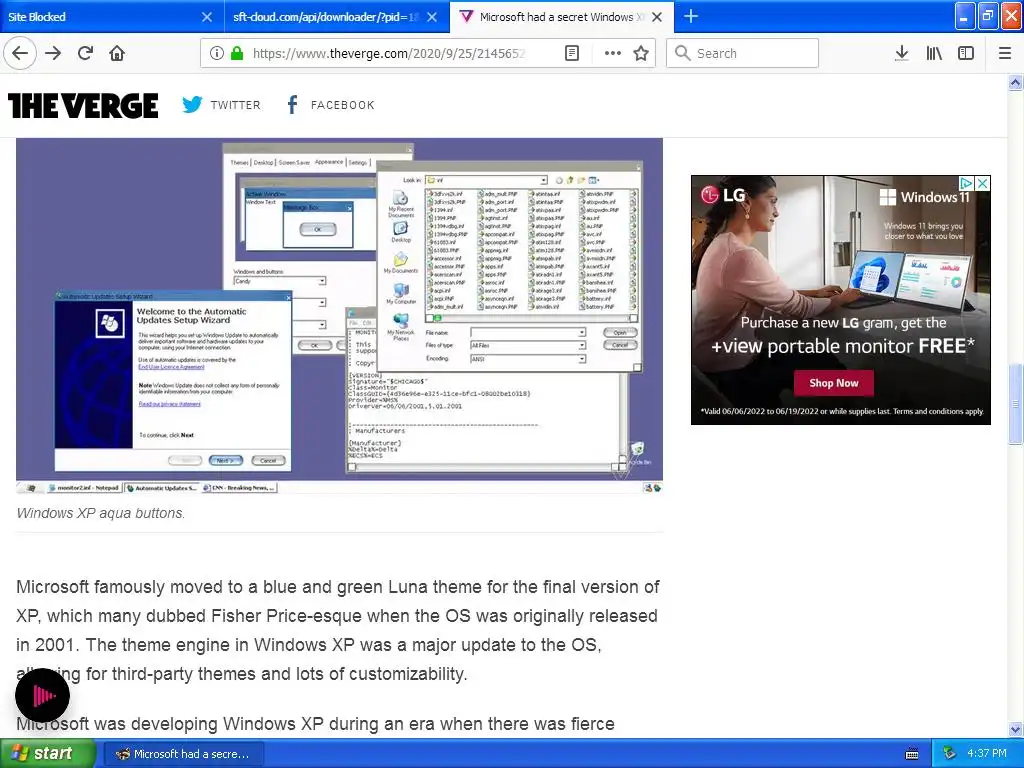
Task: Click the 4:37 PM clock
Action: point(987,753)
